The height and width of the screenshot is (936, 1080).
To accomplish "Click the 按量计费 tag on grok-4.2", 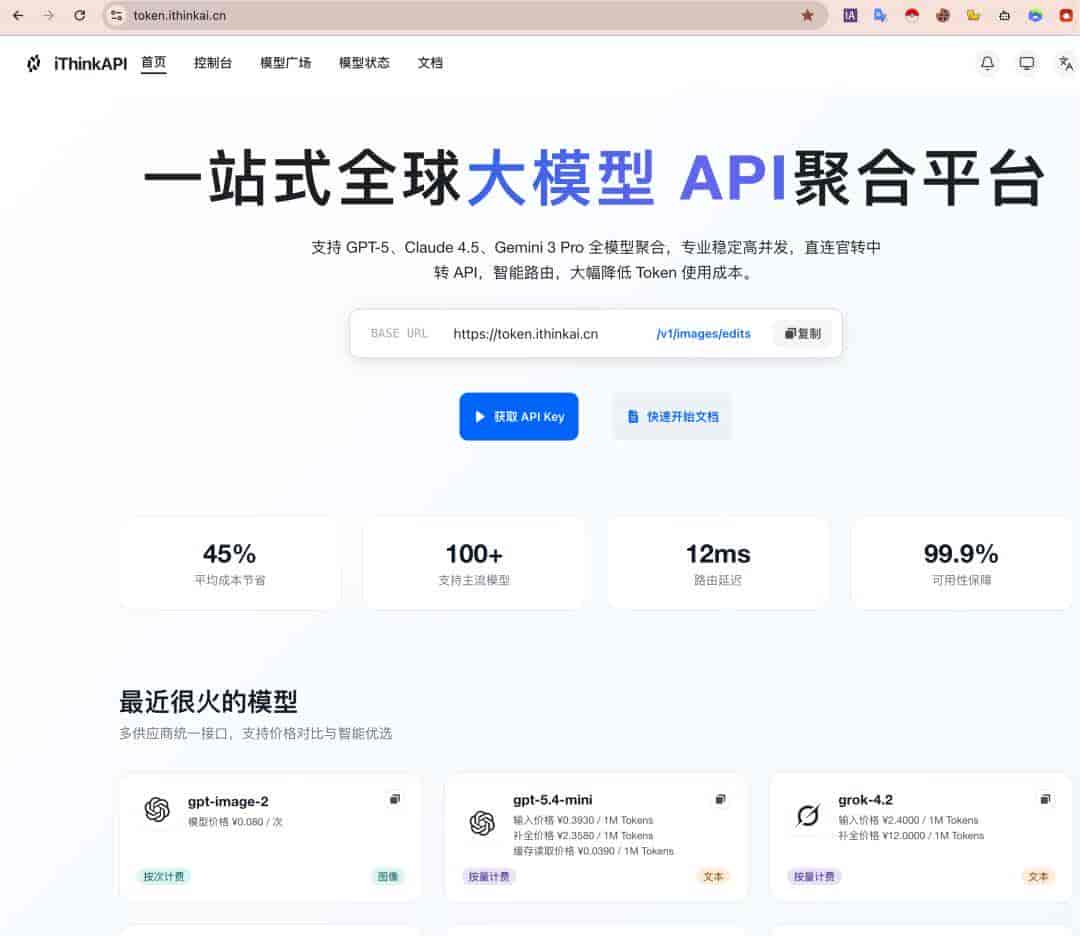I will point(813,877).
